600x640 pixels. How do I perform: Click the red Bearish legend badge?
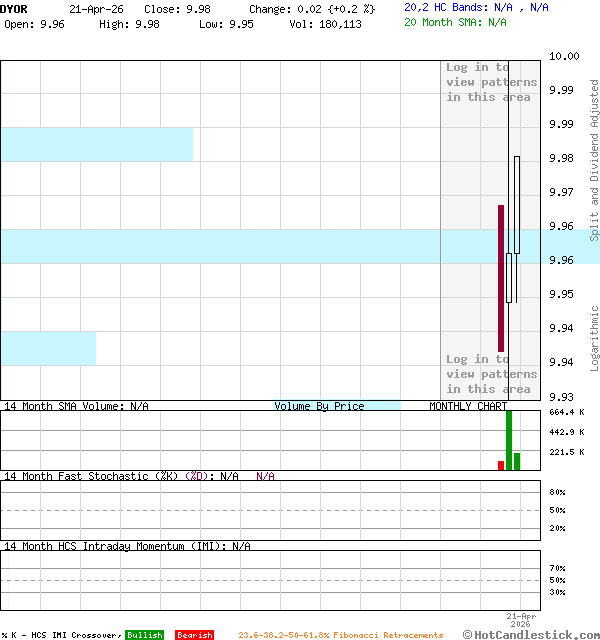point(194,635)
